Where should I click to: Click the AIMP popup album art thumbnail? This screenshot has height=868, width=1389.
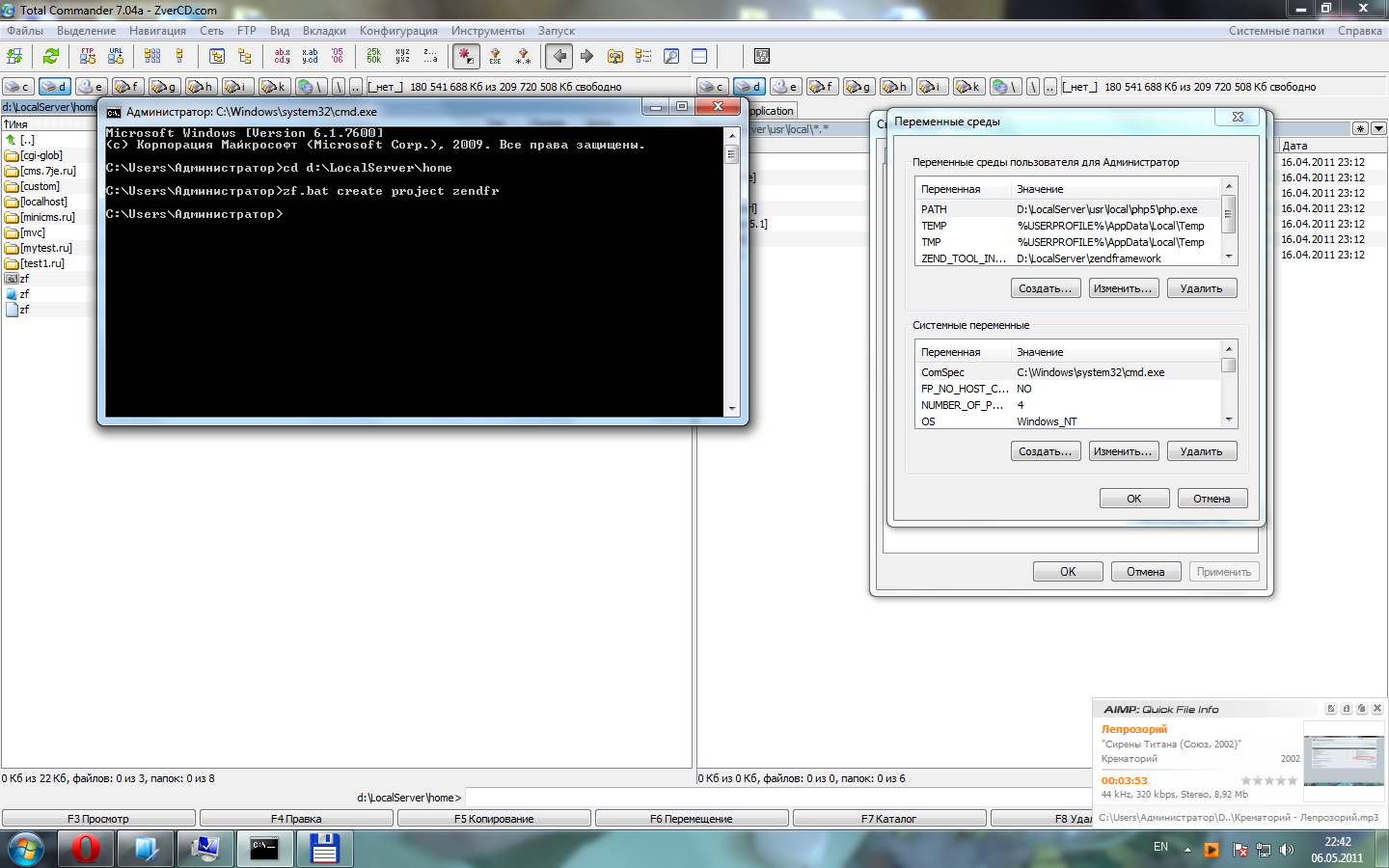(1345, 761)
